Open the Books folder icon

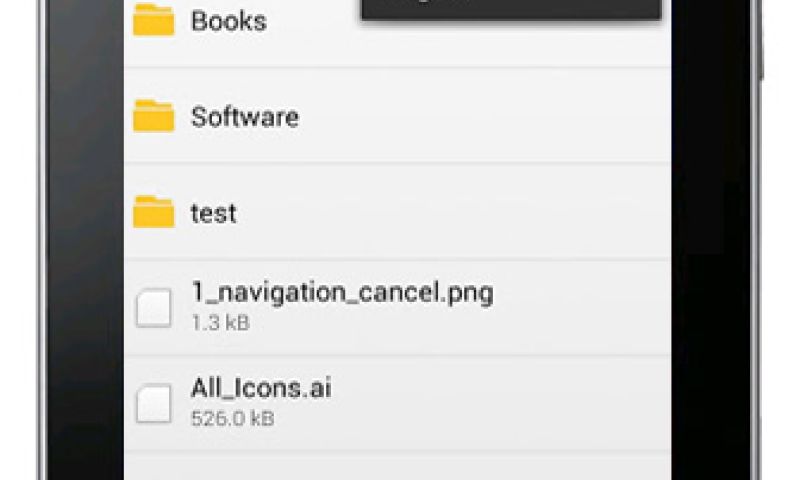[x=153, y=20]
